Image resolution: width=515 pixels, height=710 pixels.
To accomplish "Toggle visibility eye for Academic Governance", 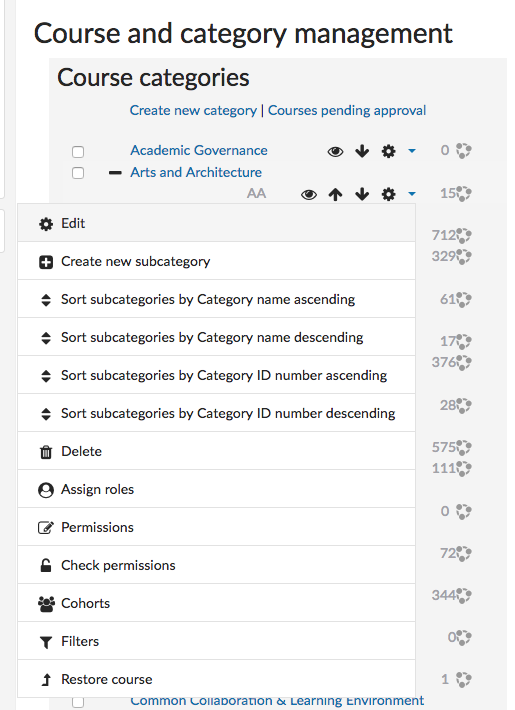I will pyautogui.click(x=335, y=151).
